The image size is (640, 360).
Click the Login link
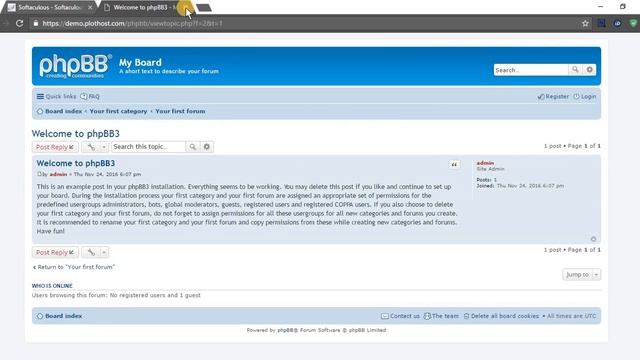(x=584, y=97)
